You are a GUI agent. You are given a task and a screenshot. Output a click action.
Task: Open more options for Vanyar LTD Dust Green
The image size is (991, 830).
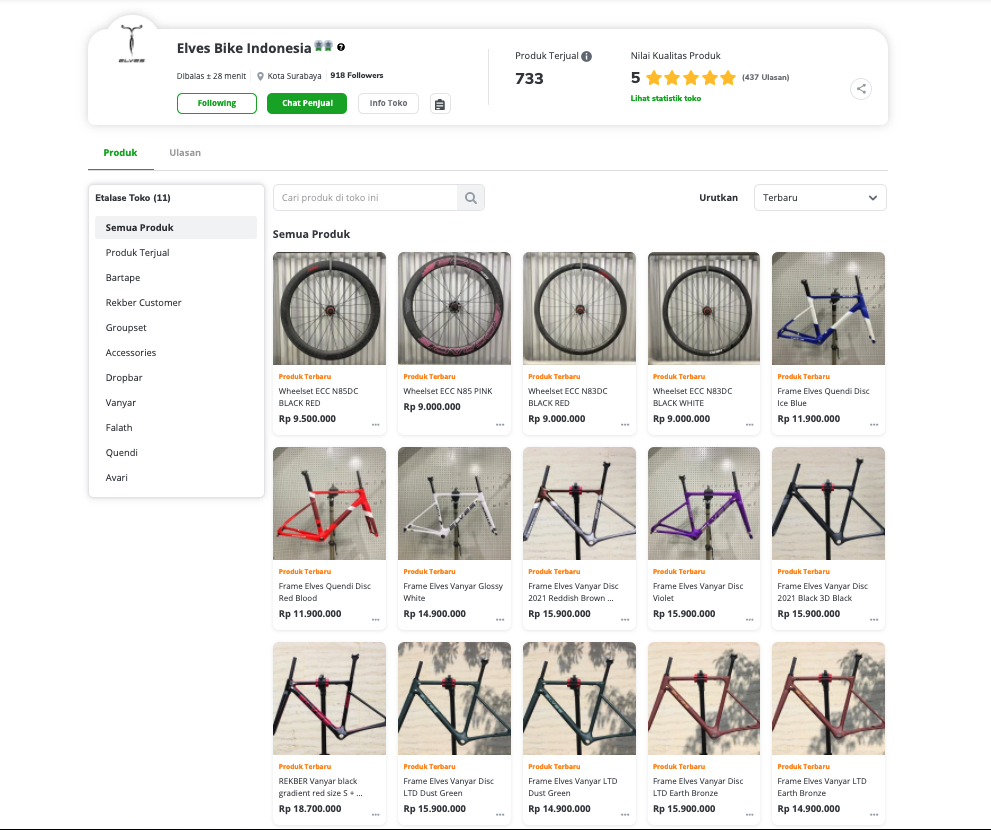[625, 815]
